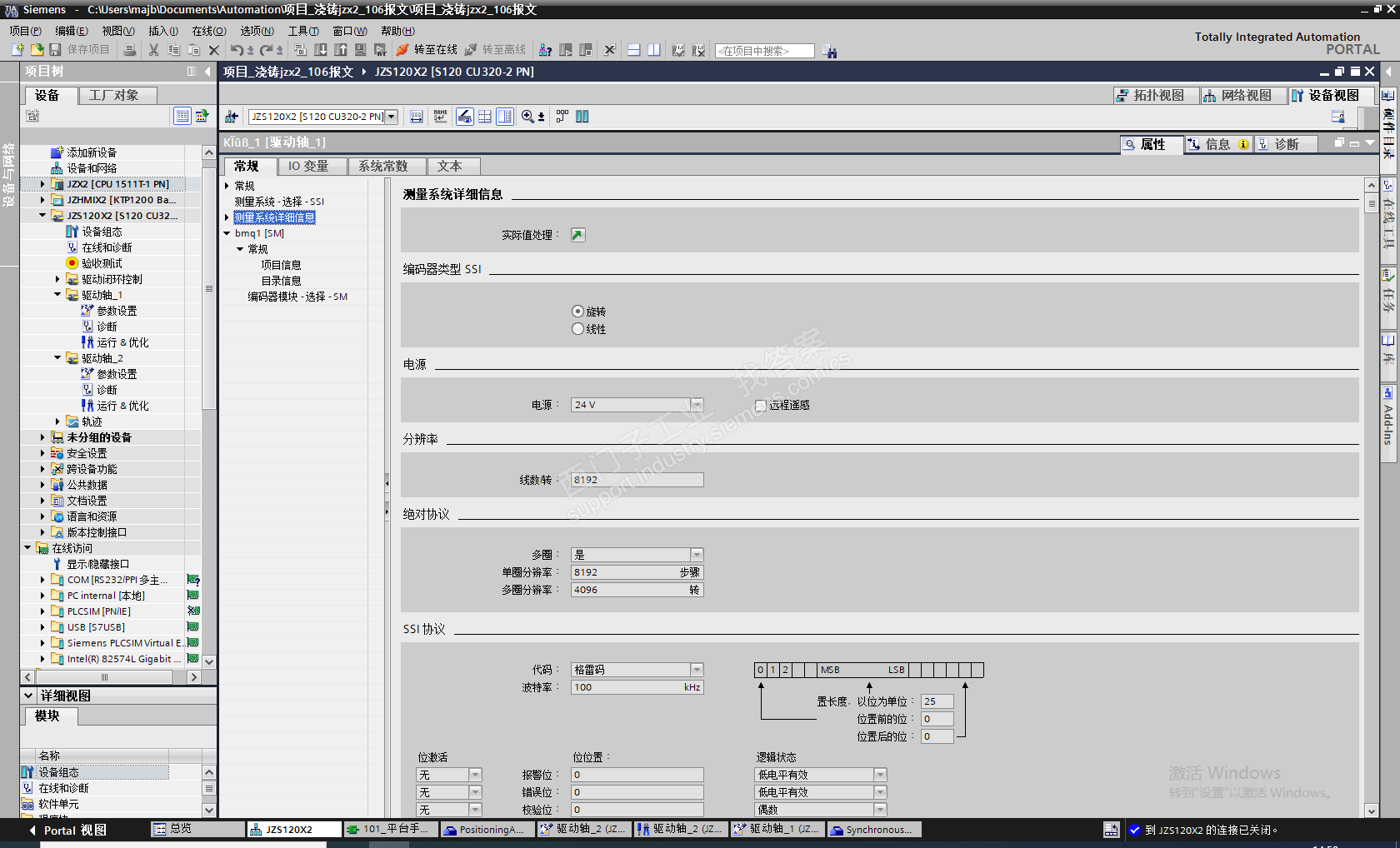Select the 线性 linear encoder option

pos(577,329)
